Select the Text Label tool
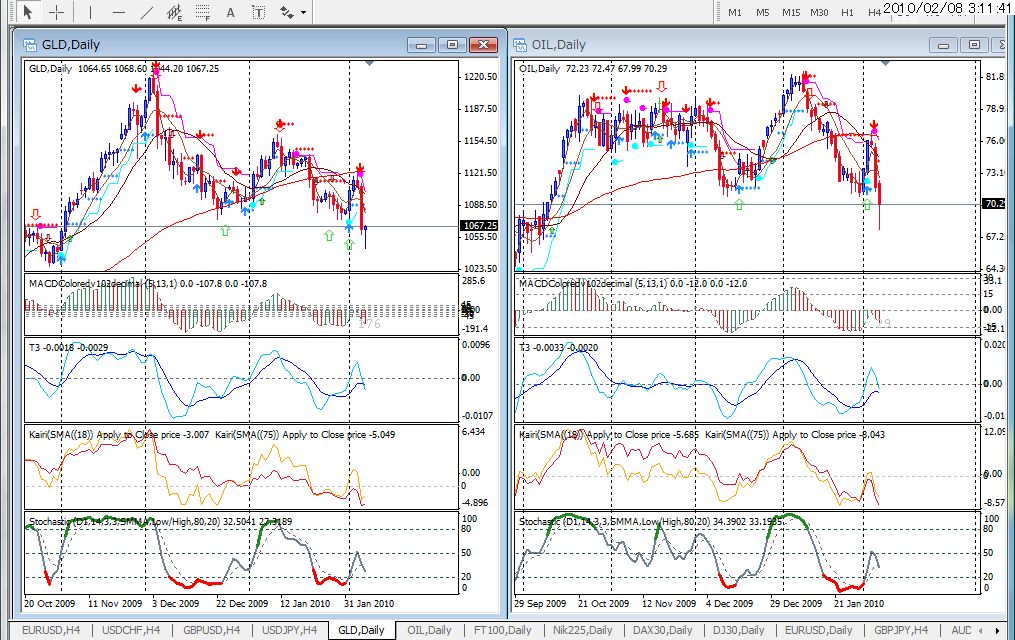 coord(258,12)
